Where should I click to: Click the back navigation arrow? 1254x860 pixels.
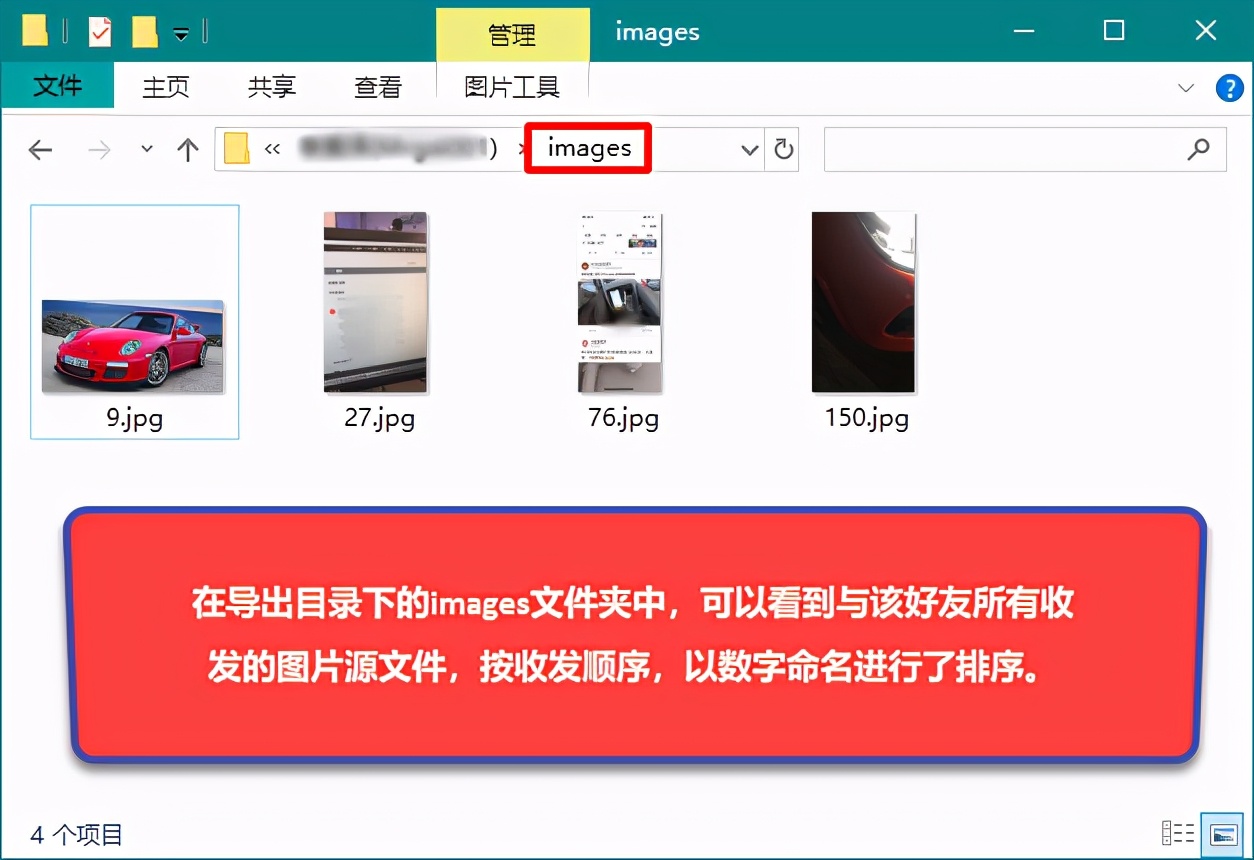[40, 149]
